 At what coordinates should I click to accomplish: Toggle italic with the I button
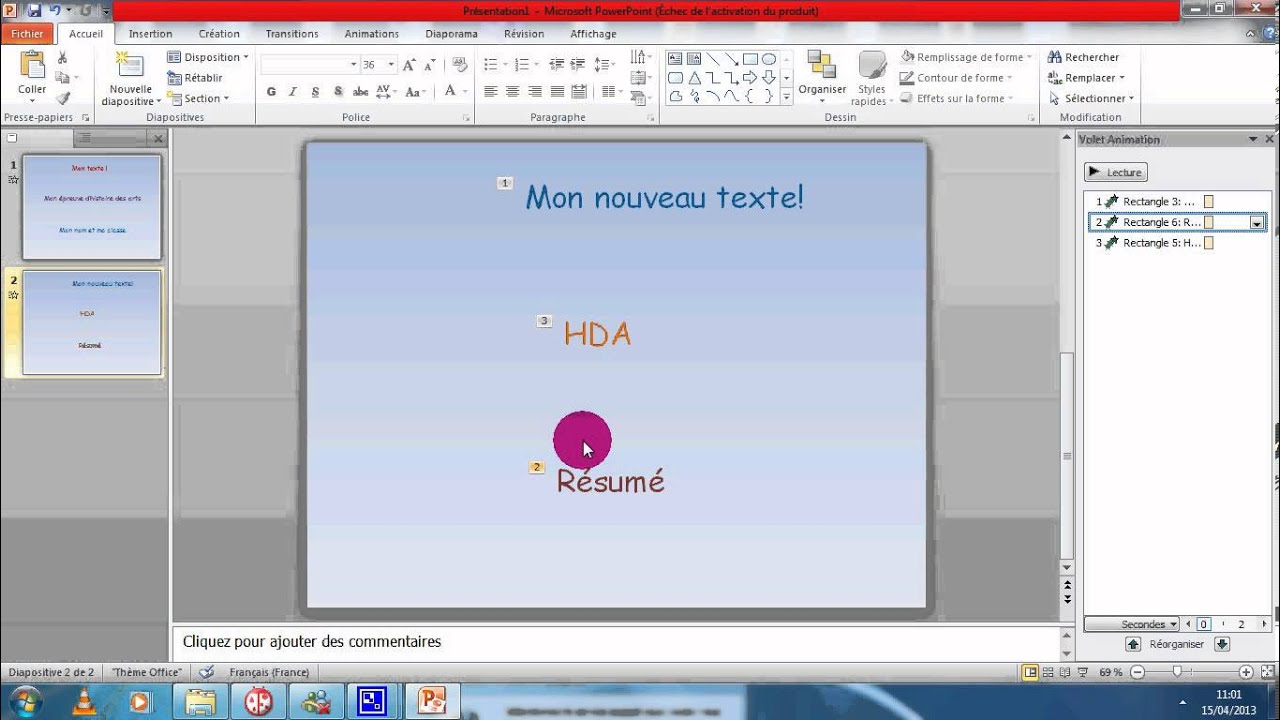pyautogui.click(x=293, y=91)
